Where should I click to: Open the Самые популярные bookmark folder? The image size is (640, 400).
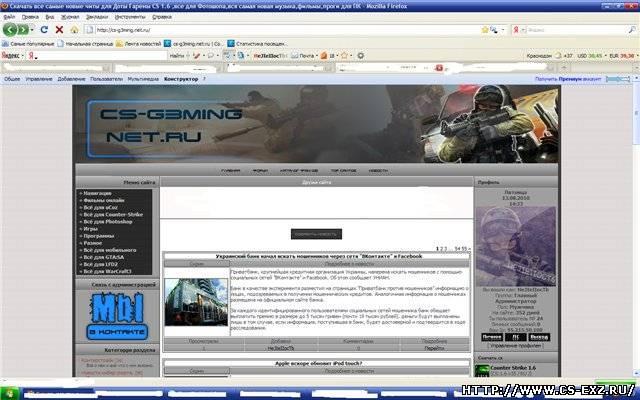[x=28, y=44]
